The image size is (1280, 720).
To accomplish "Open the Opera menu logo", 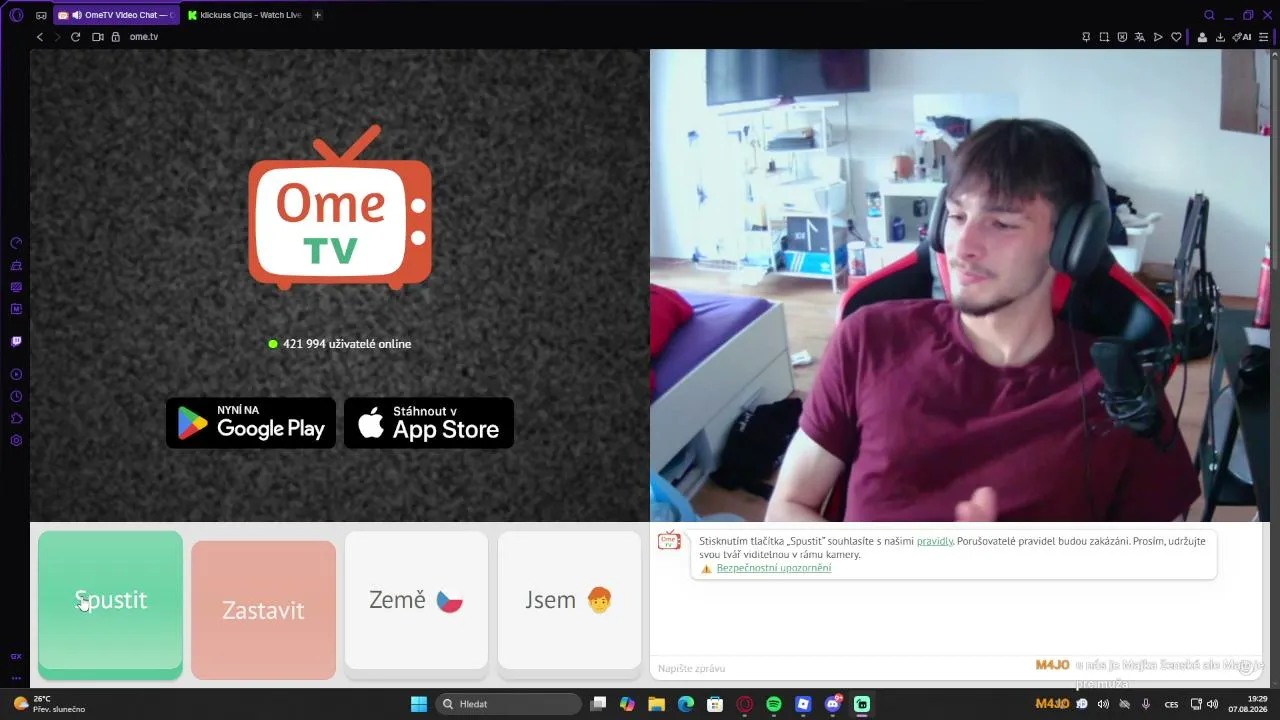I will [x=16, y=15].
